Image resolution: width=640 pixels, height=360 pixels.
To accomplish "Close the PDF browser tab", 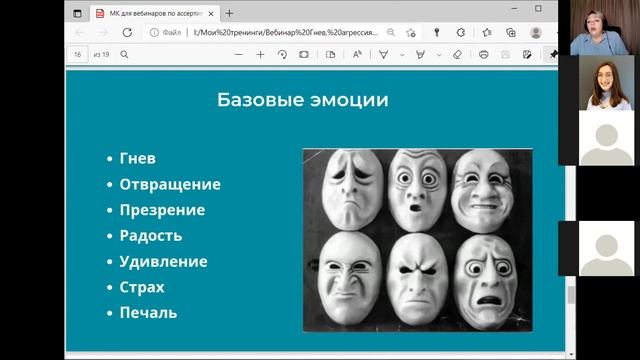I will [x=211, y=14].
